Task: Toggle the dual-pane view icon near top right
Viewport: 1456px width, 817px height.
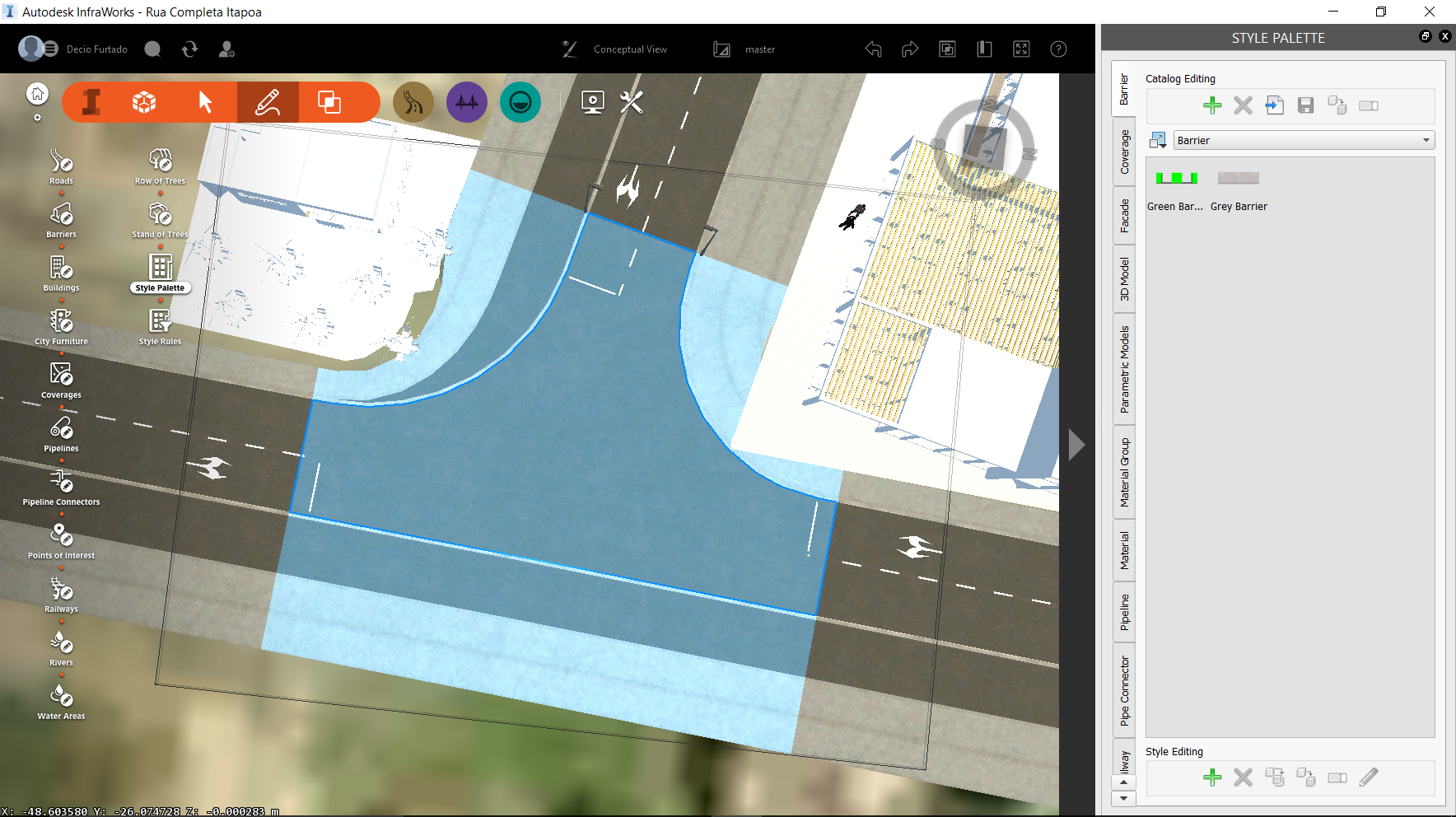Action: pos(984,49)
